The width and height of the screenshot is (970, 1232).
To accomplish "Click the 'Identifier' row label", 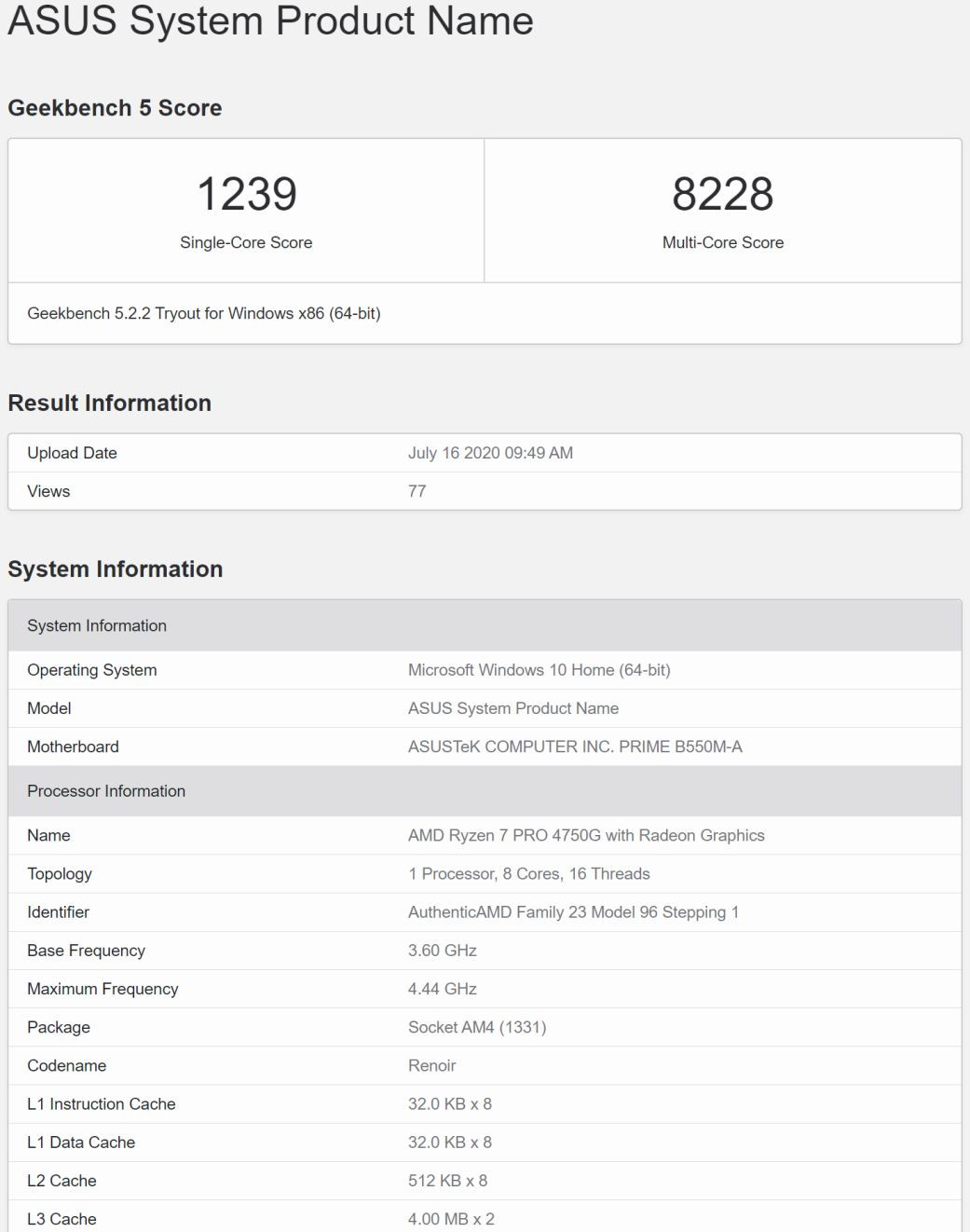I will pyautogui.click(x=59, y=912).
